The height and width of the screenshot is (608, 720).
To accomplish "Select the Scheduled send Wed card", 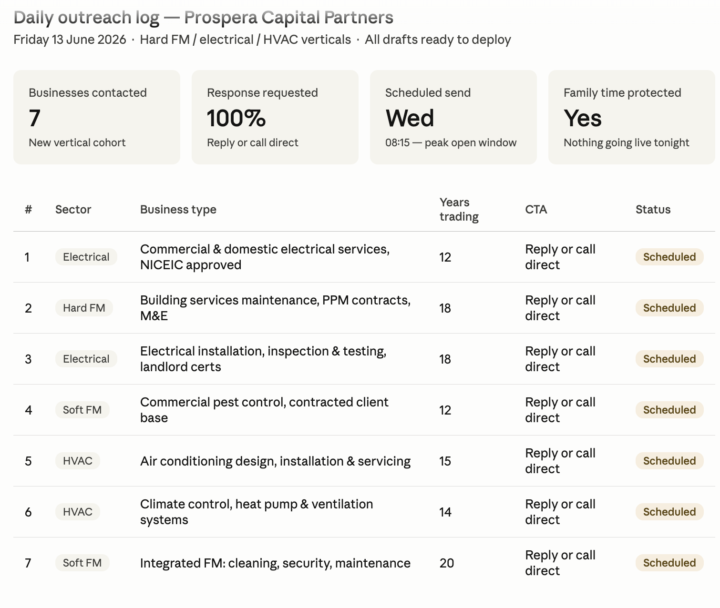I will (453, 117).
